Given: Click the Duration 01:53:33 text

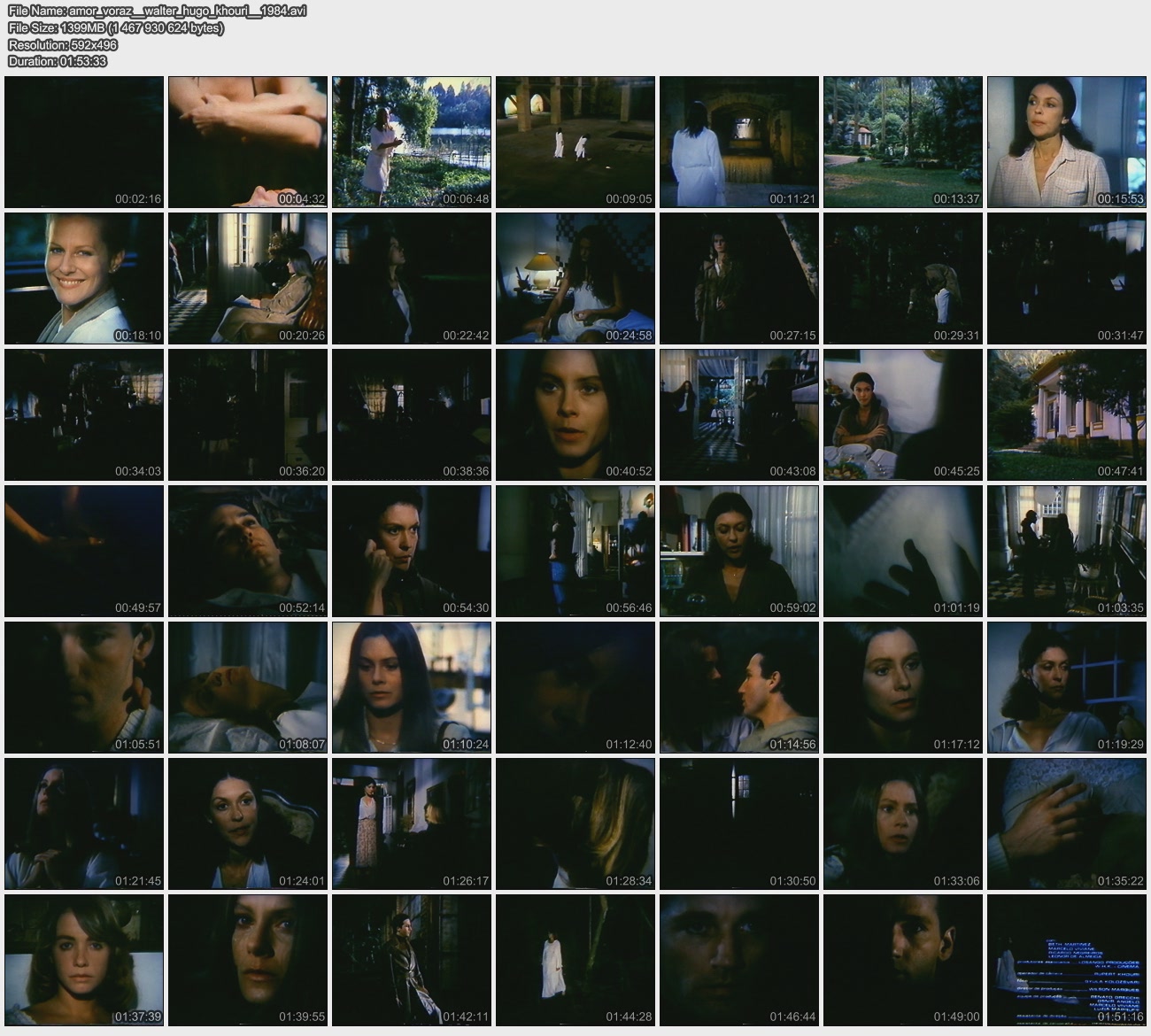Looking at the screenshot, I should tap(58, 61).
